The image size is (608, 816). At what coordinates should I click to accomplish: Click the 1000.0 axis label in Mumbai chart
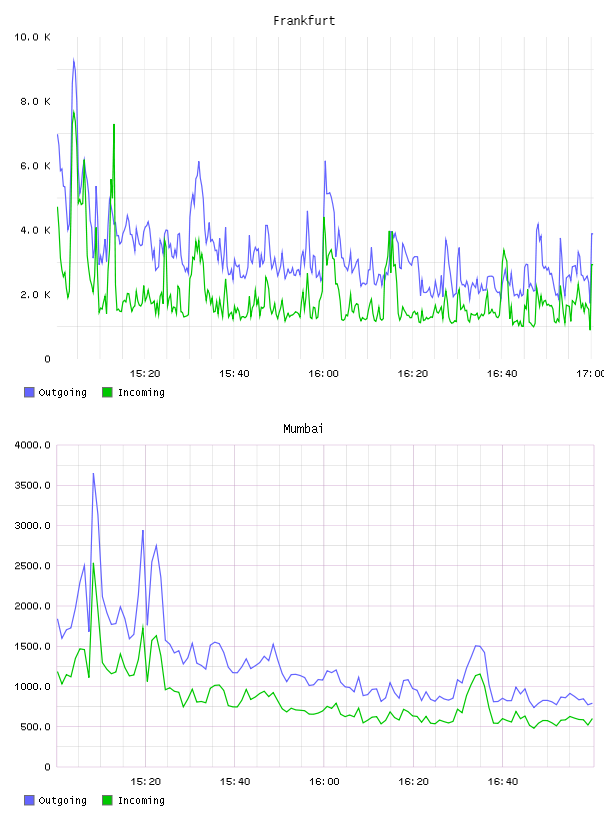pos(32,687)
